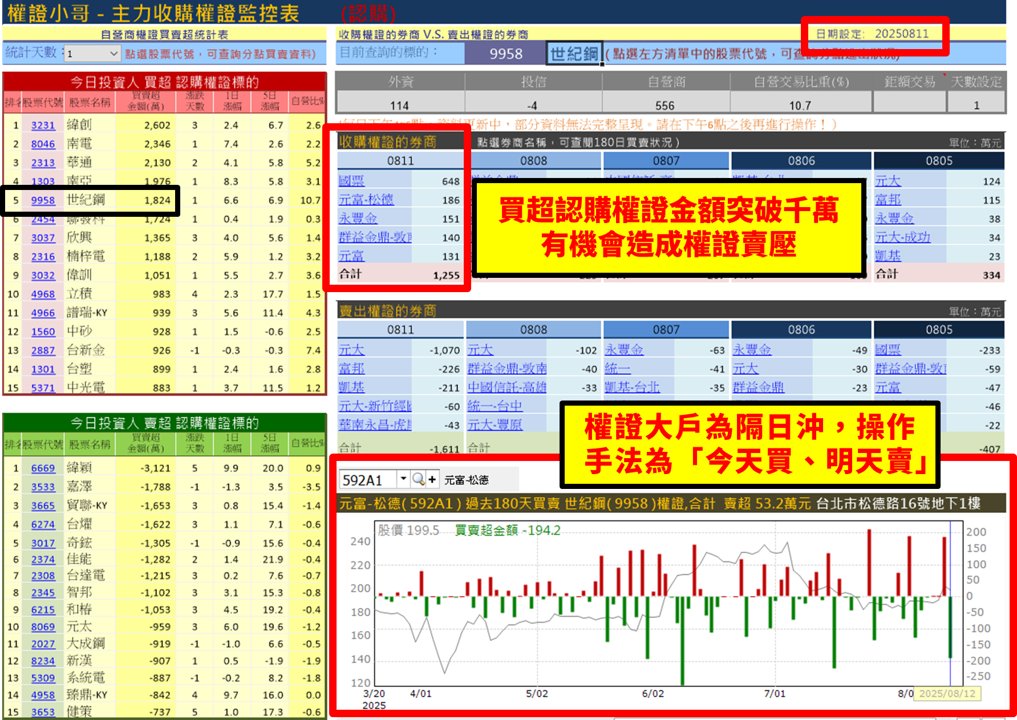Select stock code 4966 譜瑞-KY
Viewport: 1017px width, 720px height.
point(43,313)
